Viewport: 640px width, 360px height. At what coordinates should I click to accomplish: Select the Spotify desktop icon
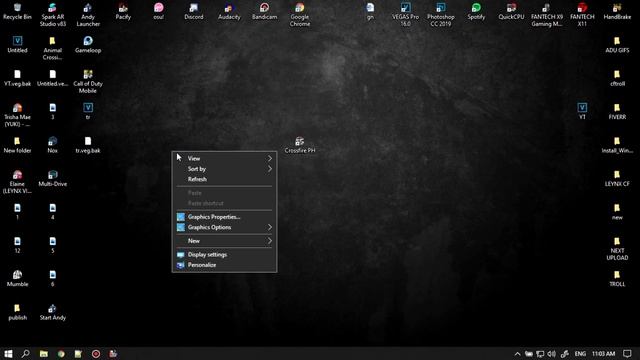pyautogui.click(x=476, y=11)
